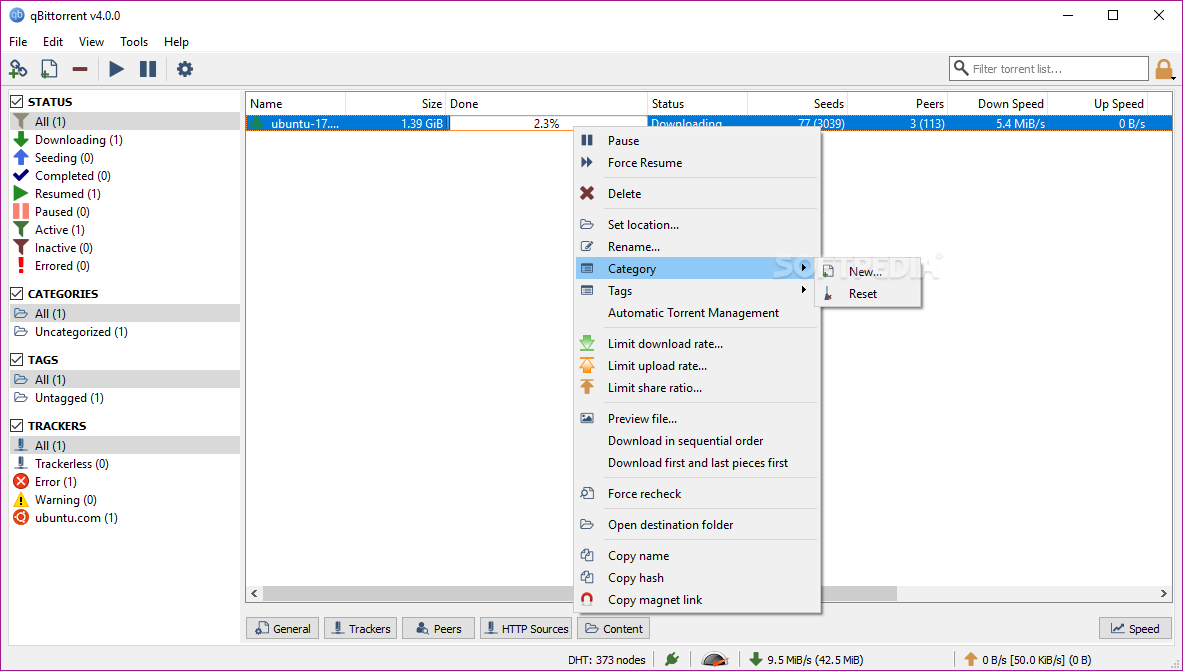Select Set location... from context menu

[697, 224]
